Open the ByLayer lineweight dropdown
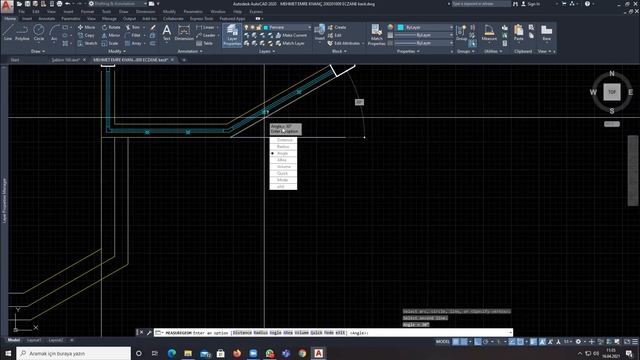This screenshot has height=360, width=640. (424, 36)
